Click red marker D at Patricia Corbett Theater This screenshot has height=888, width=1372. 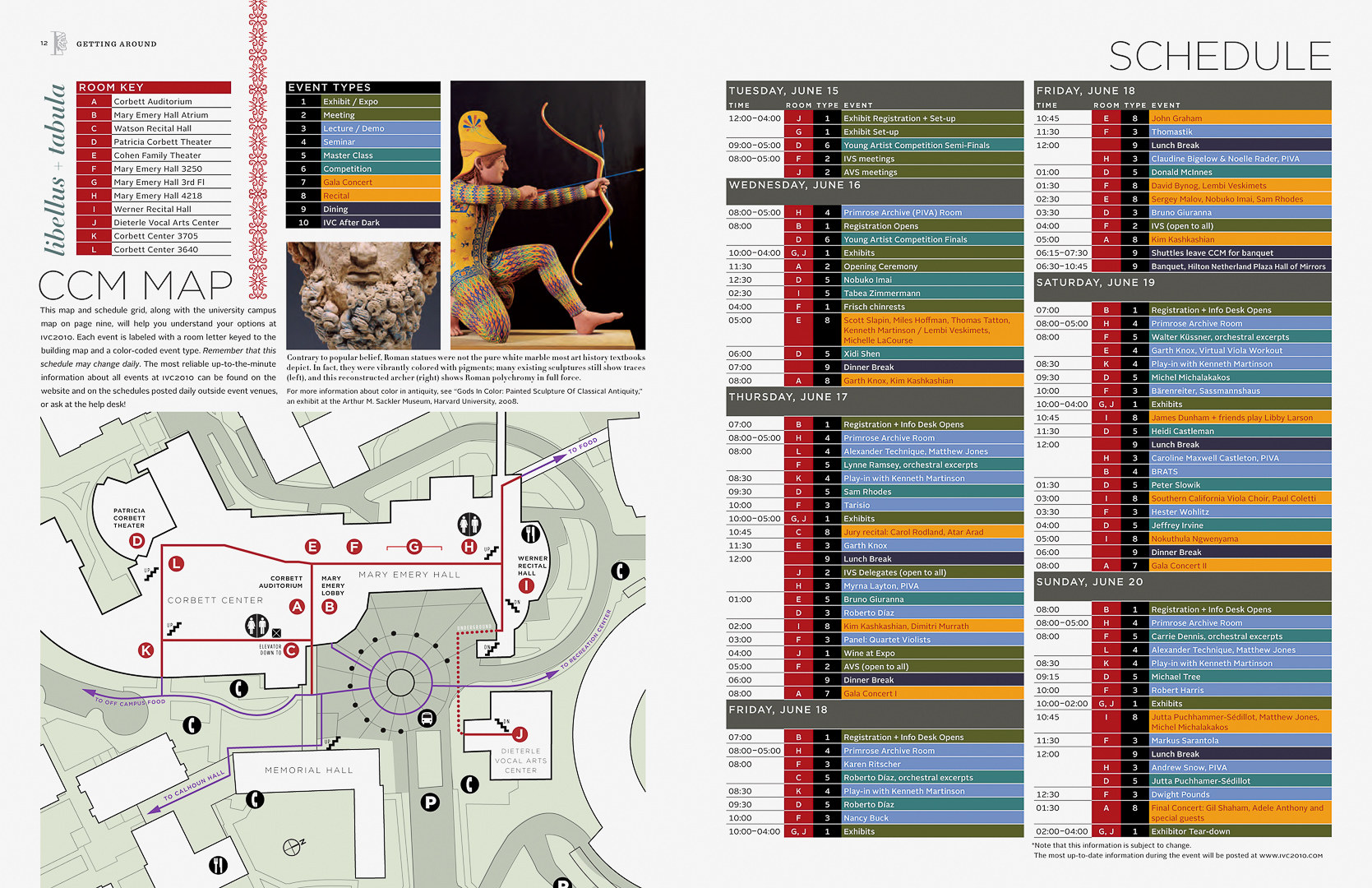pyautogui.click(x=137, y=540)
